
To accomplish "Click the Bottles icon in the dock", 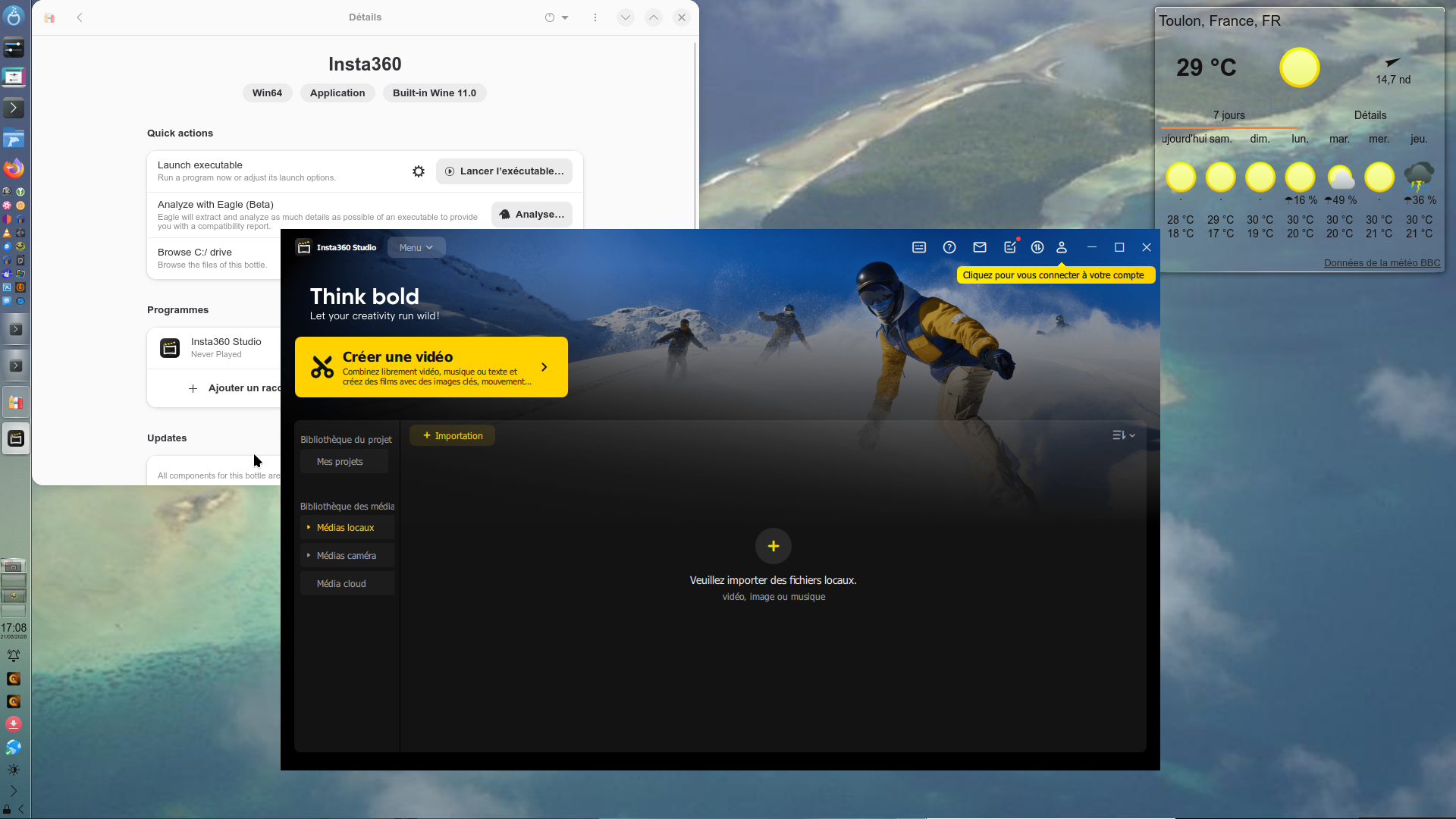I will coord(15,403).
